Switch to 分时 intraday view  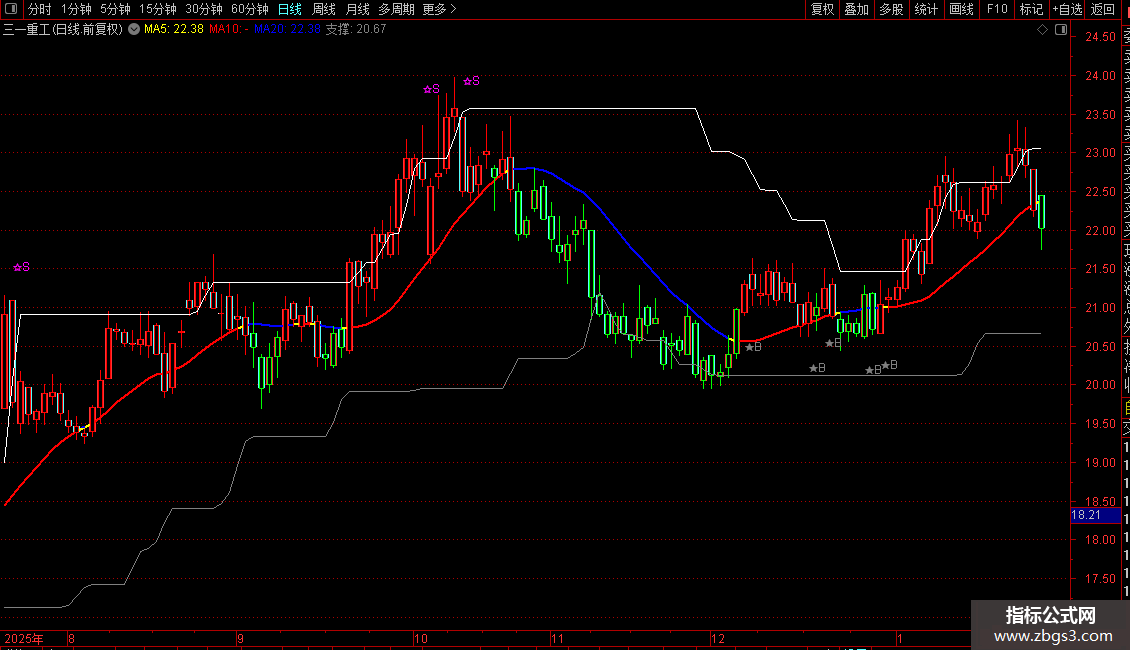click(x=40, y=9)
